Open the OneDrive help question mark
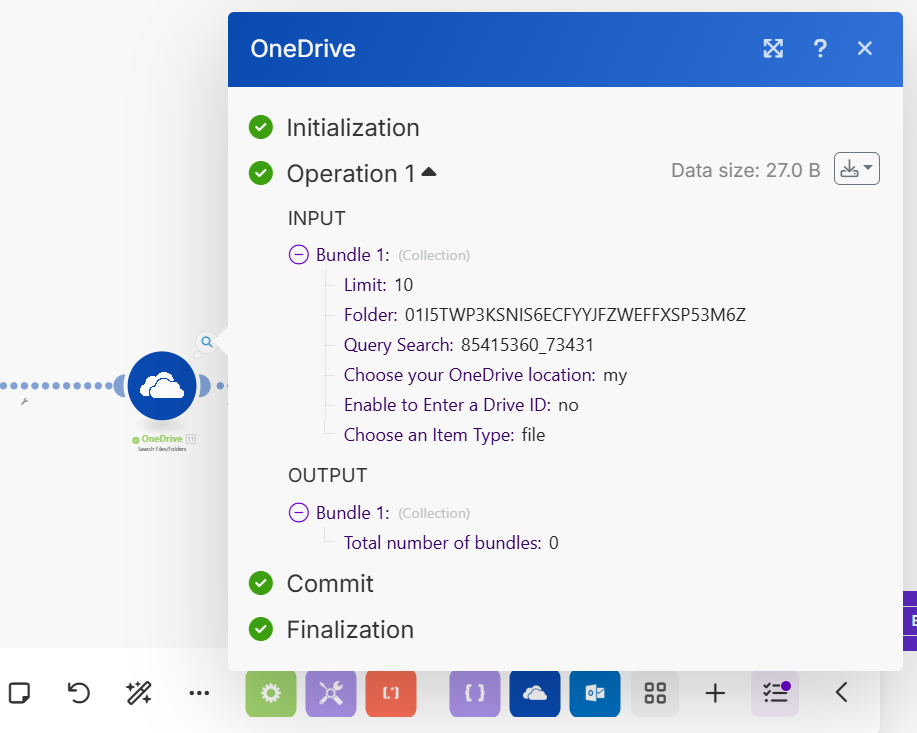Screen dimensions: 917x733 (x=820, y=49)
